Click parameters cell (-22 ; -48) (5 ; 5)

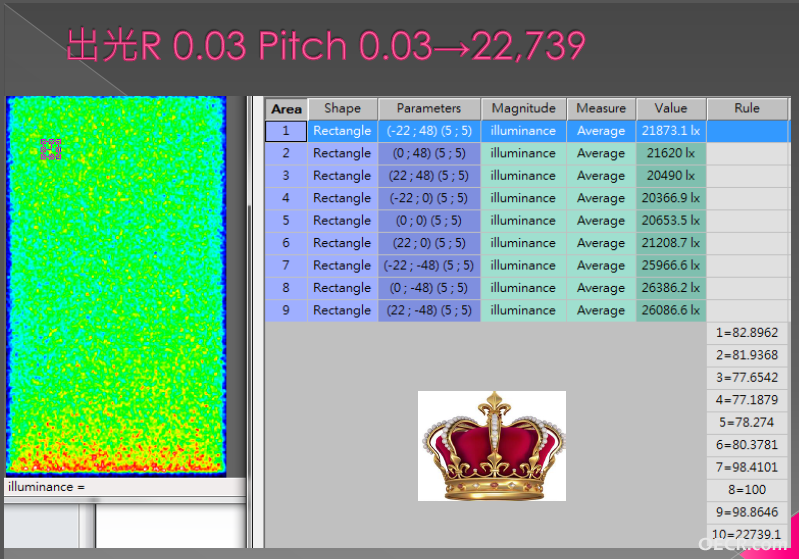429,265
